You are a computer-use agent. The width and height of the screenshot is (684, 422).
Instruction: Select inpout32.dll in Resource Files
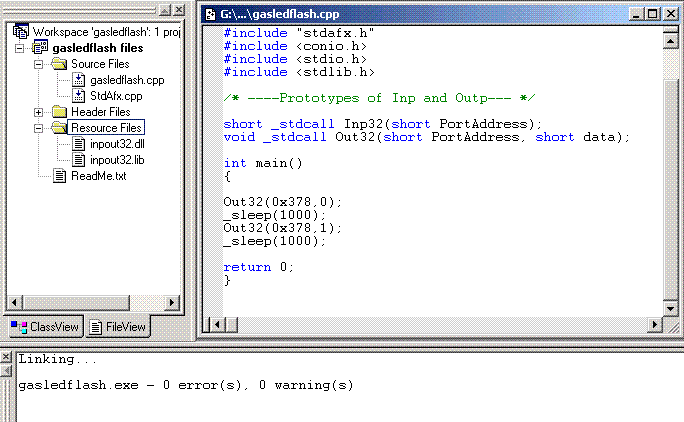[117, 144]
